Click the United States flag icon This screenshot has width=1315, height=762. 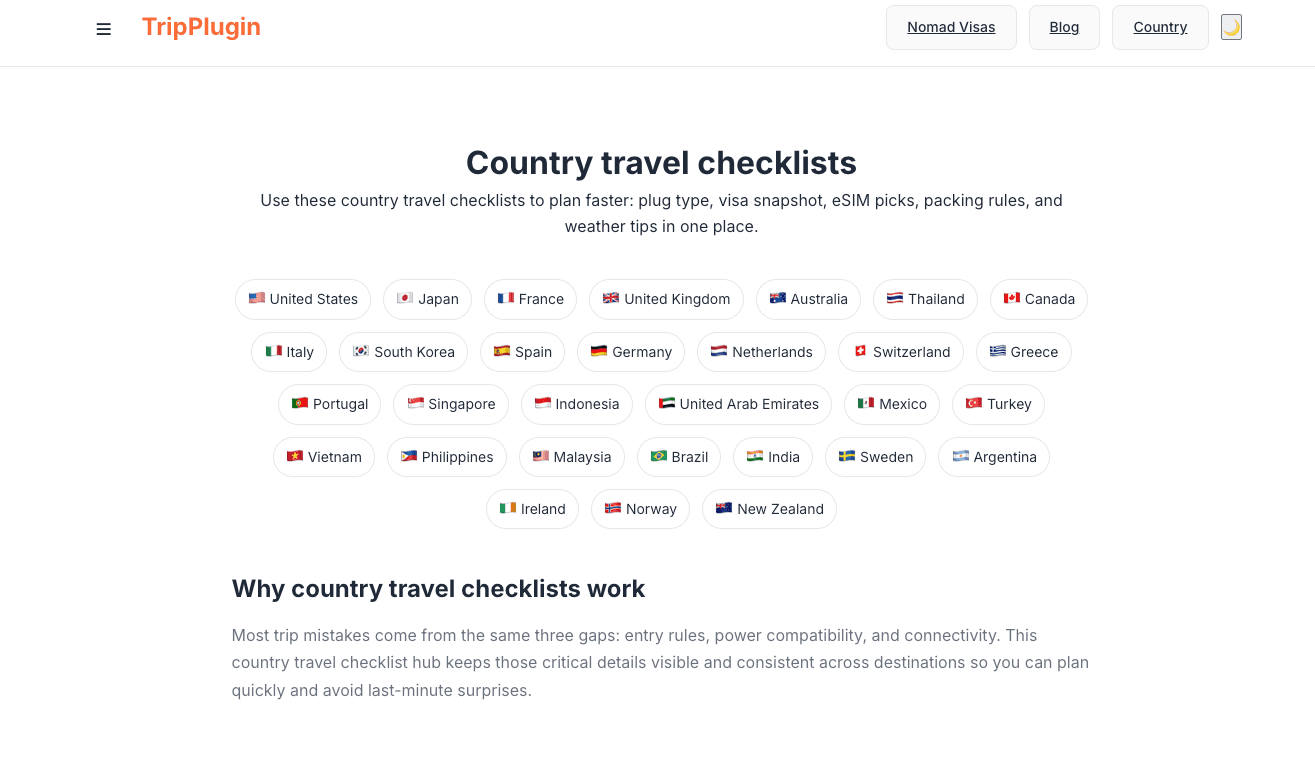click(x=257, y=299)
